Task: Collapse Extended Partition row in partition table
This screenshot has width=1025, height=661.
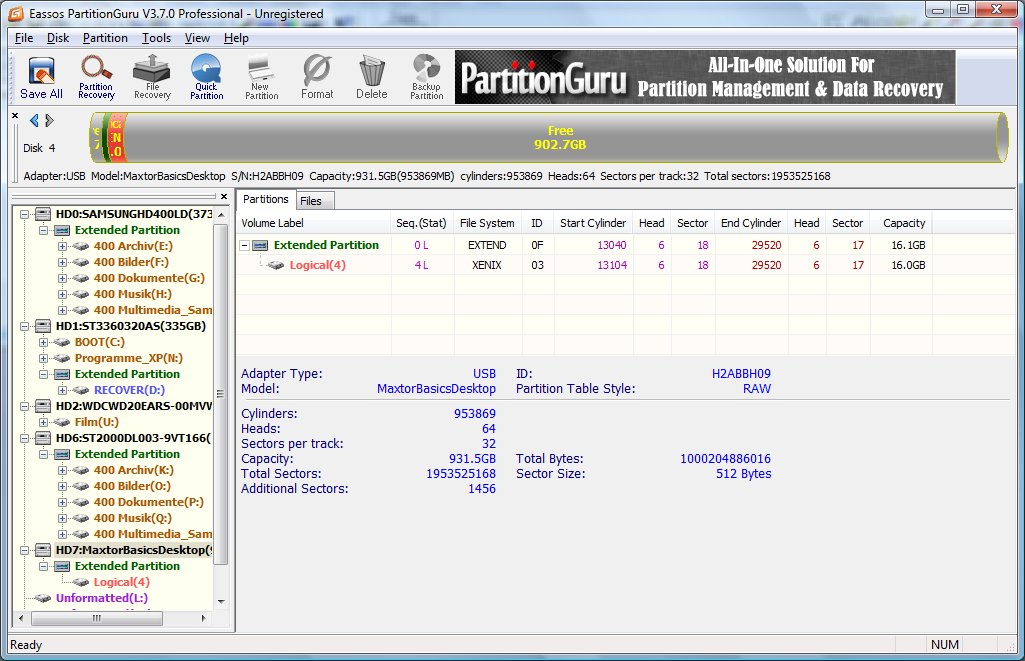Action: [245, 246]
